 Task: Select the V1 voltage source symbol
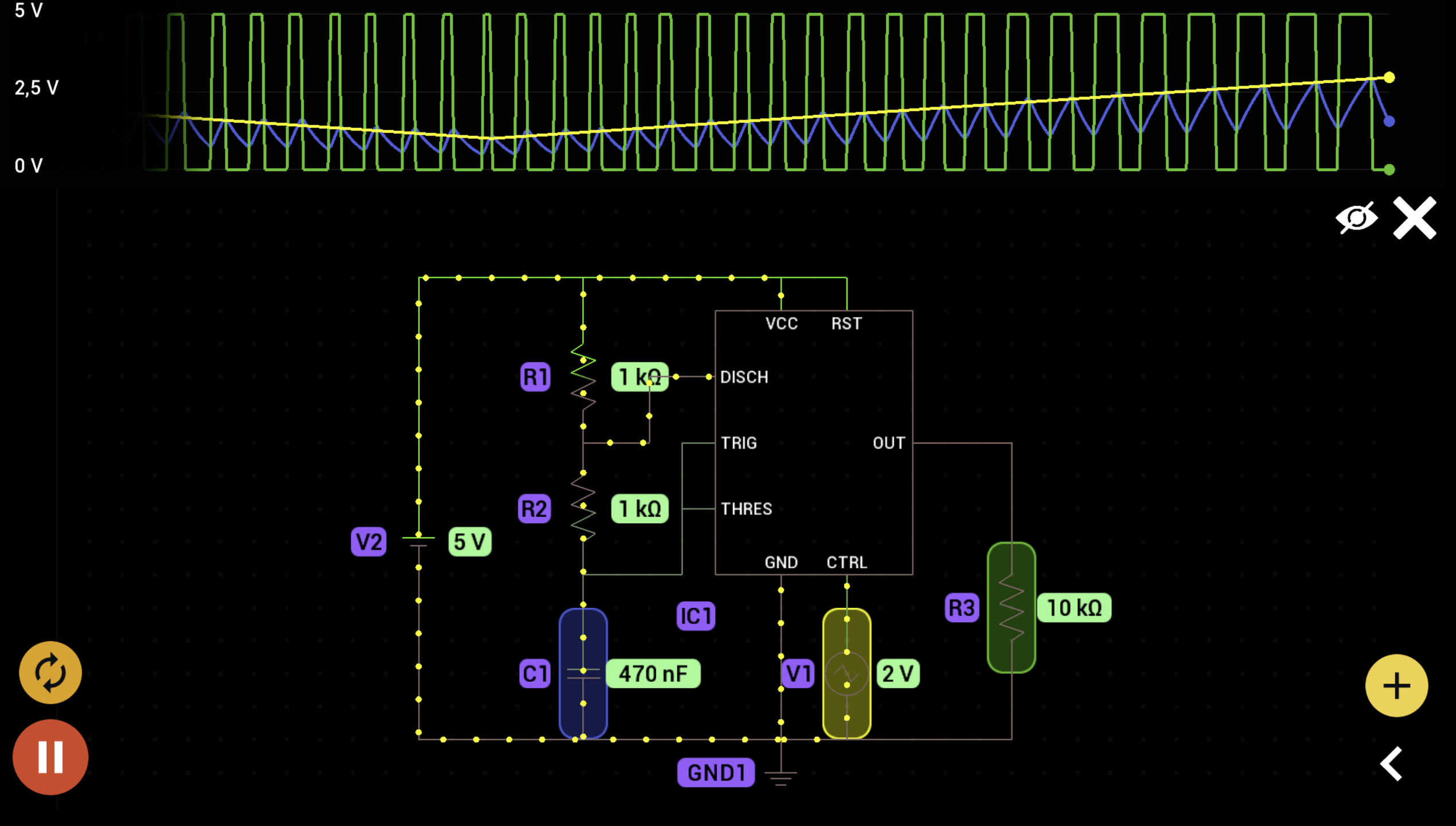846,673
